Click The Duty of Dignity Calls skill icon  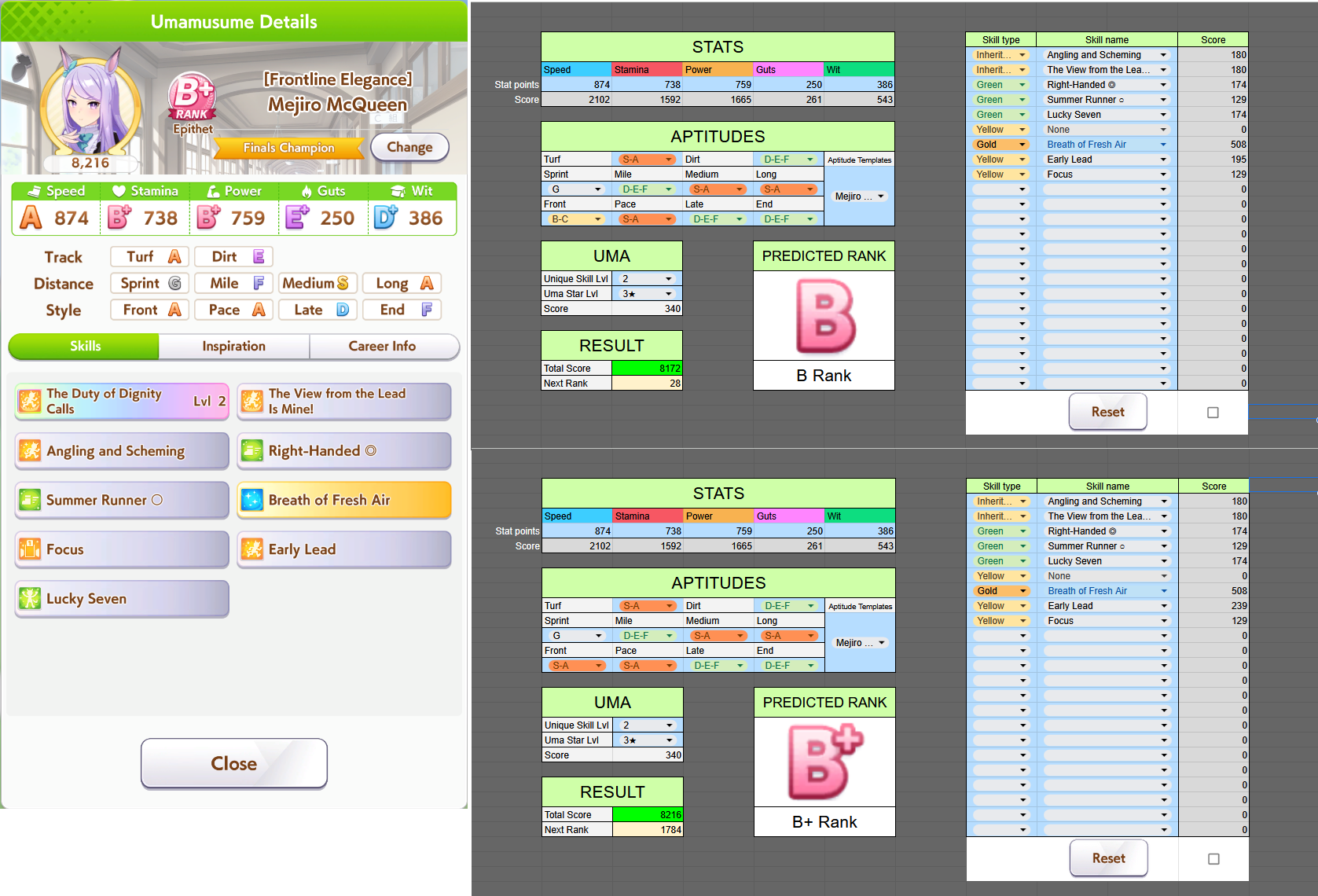coord(30,401)
